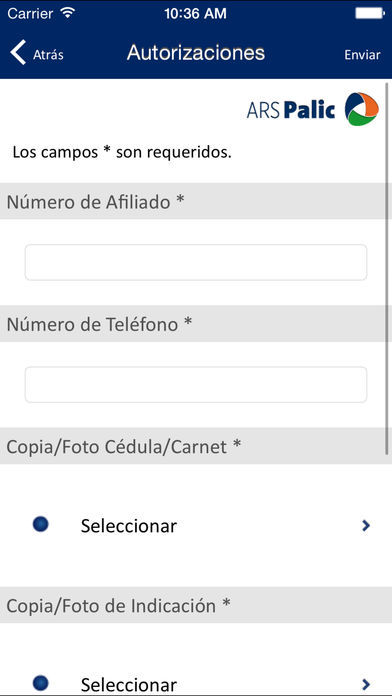The height and width of the screenshot is (696, 392).
Task: Focus the Número de Teléfono text field
Action: pos(196,385)
